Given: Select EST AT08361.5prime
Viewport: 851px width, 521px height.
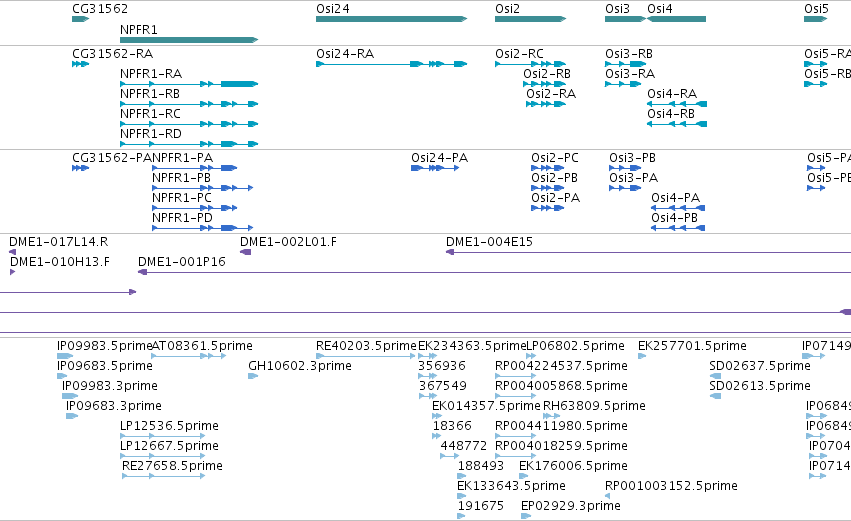Looking at the screenshot, I should point(202,346).
